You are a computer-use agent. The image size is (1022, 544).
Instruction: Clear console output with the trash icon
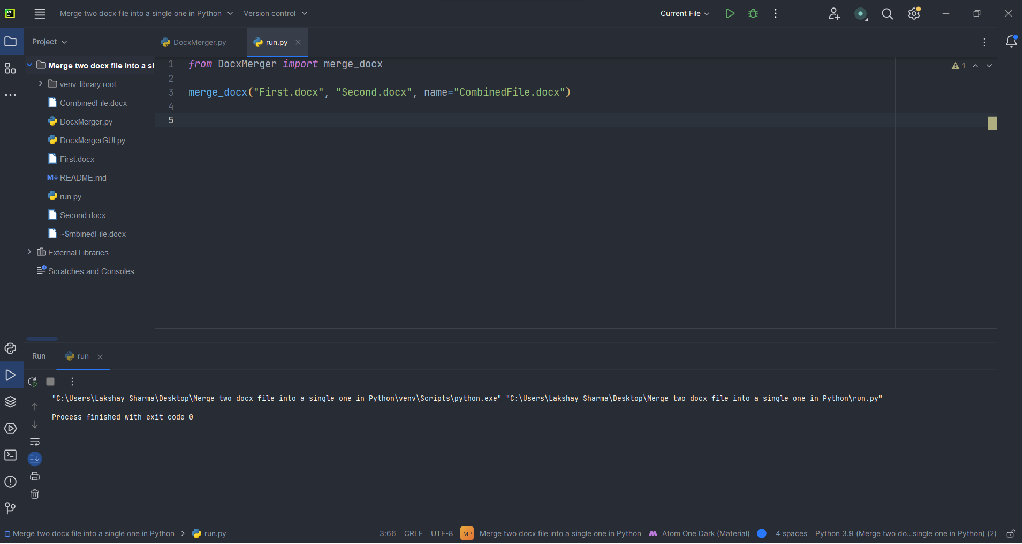pyautogui.click(x=35, y=494)
